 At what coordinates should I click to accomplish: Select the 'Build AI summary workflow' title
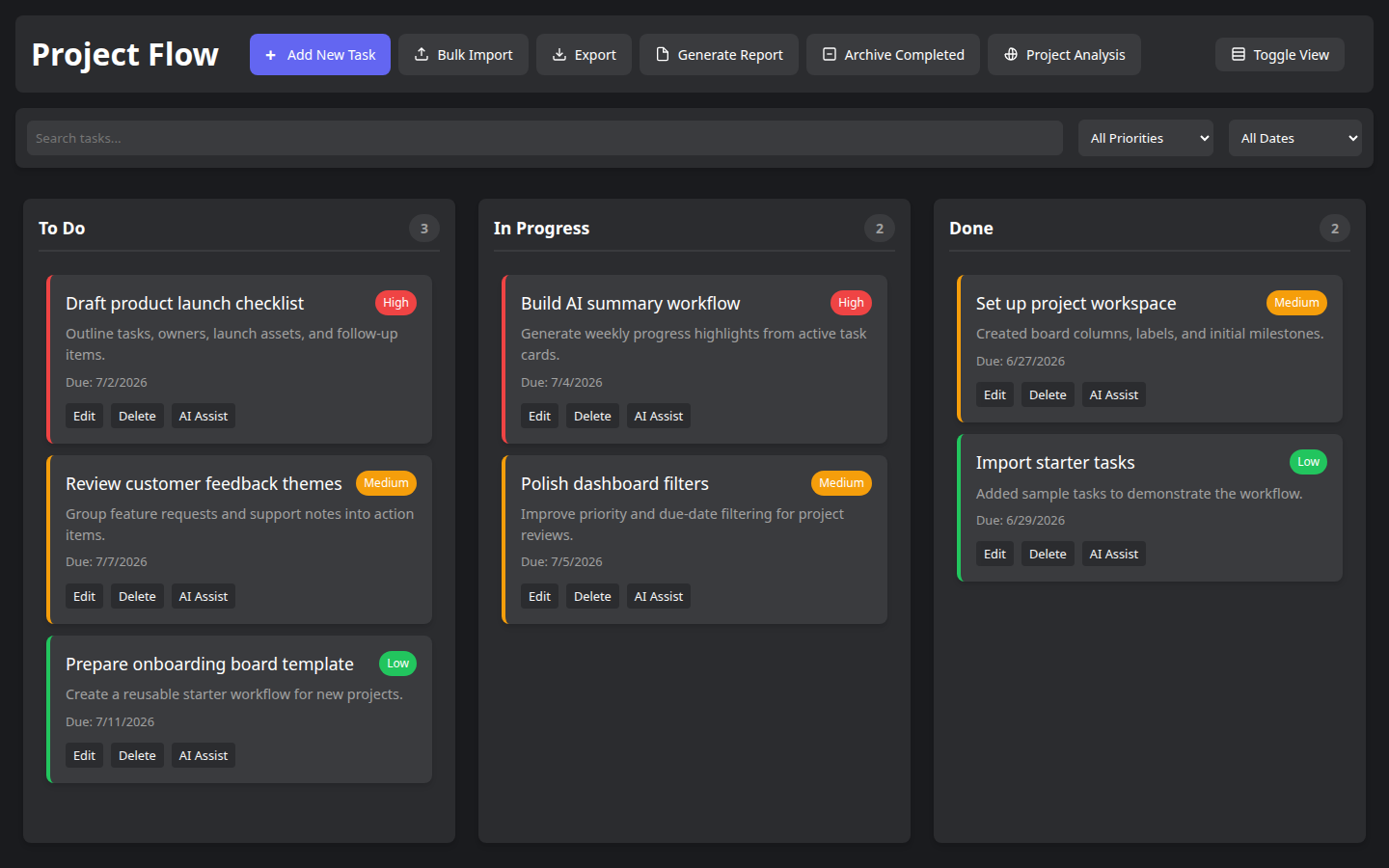631,304
